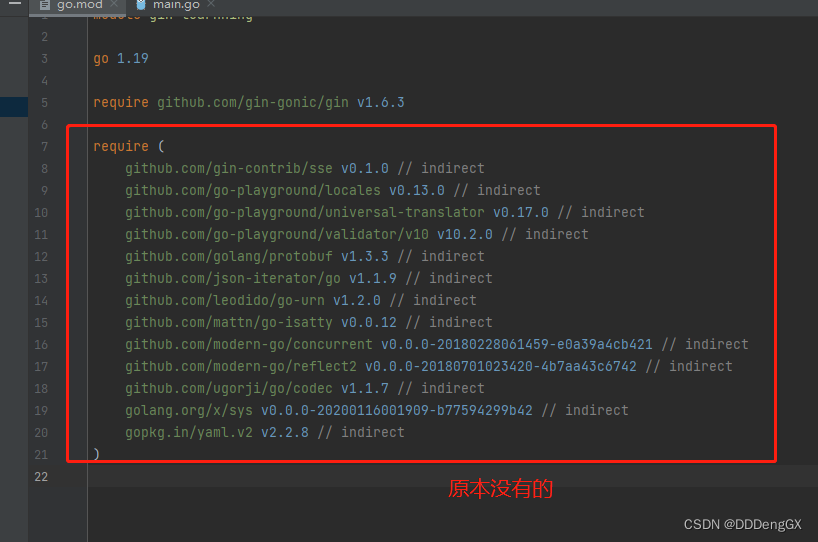The height and width of the screenshot is (542, 818).
Task: Click the closing parenthesis on line 21
Action: click(96, 454)
